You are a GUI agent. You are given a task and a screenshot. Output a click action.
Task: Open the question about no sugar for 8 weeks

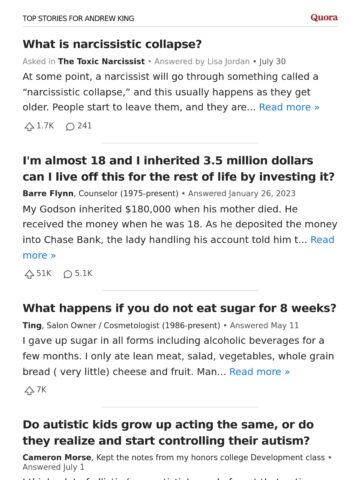tap(179, 308)
